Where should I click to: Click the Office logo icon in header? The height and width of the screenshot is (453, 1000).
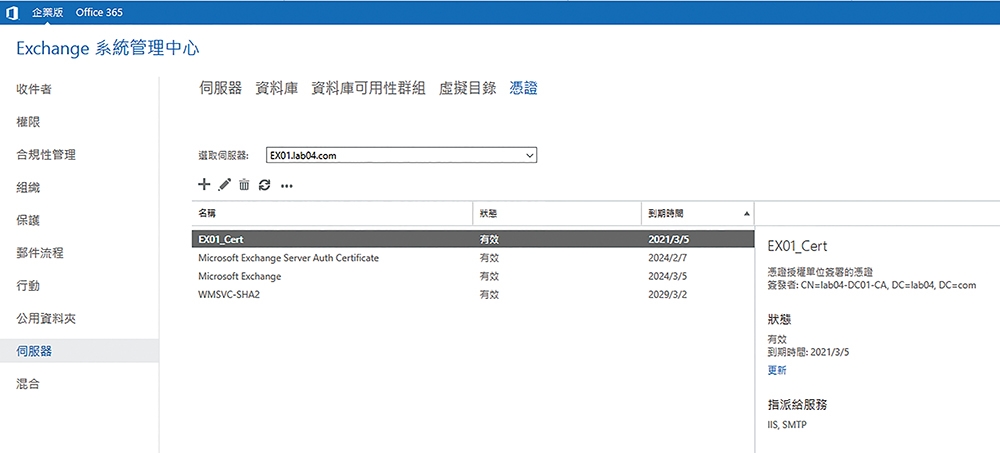[13, 13]
